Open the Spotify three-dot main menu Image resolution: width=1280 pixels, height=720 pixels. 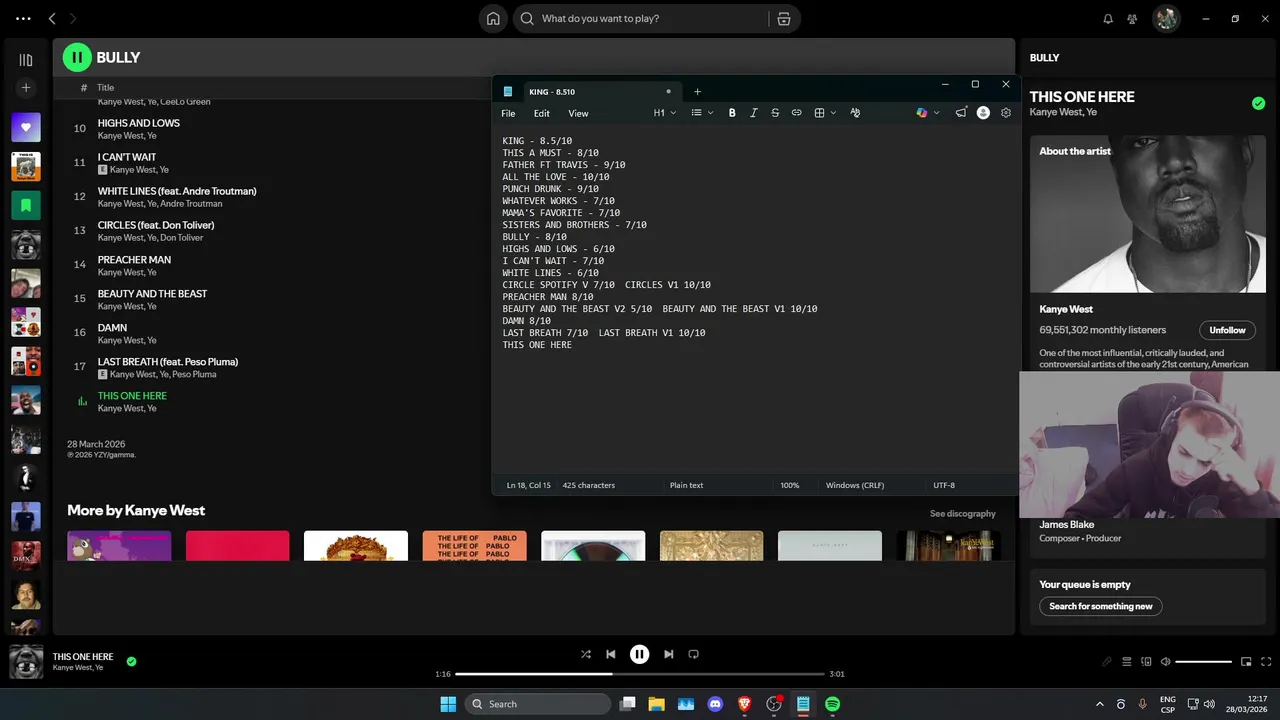(x=23, y=18)
